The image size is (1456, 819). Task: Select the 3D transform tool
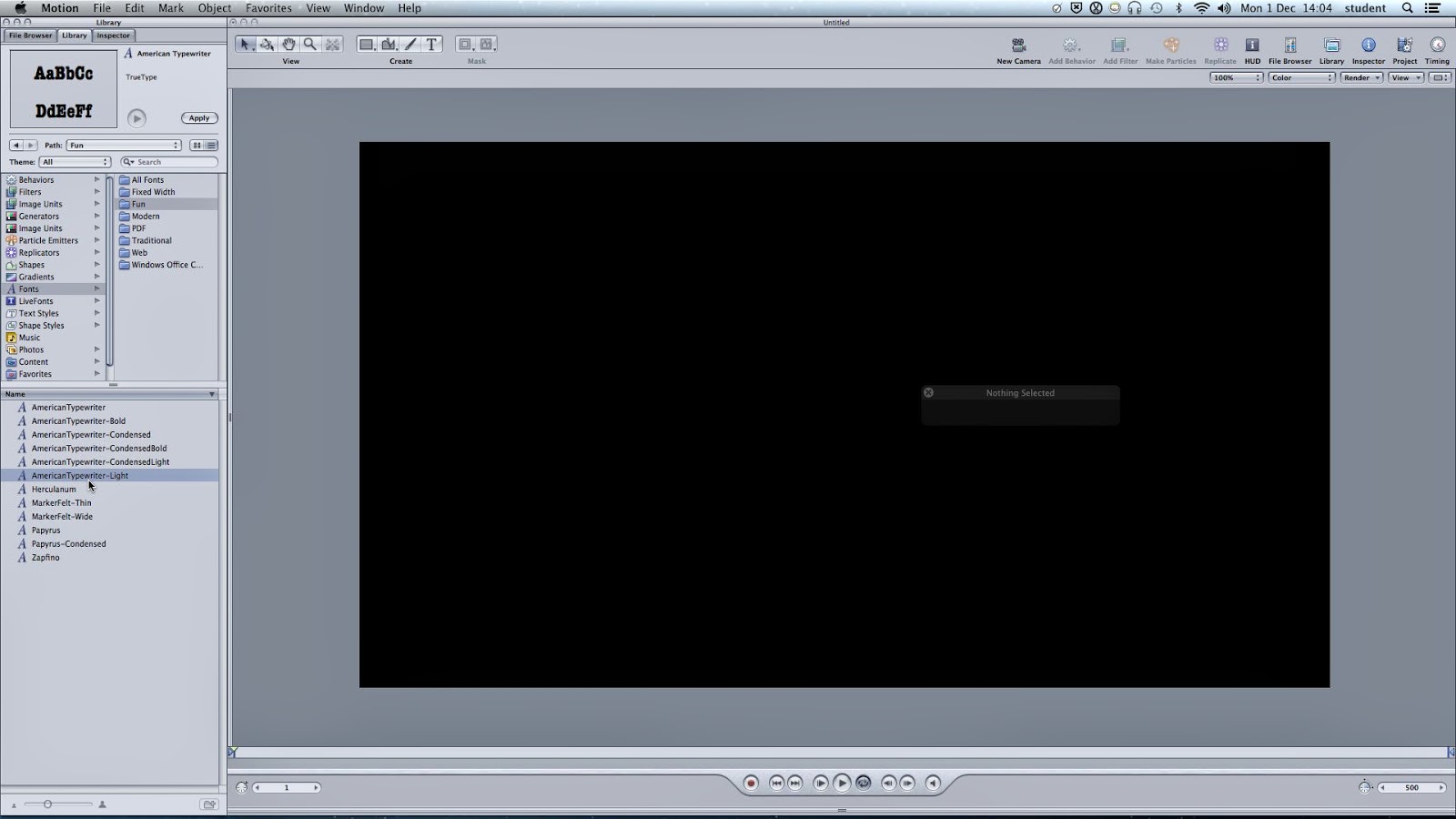[268, 44]
